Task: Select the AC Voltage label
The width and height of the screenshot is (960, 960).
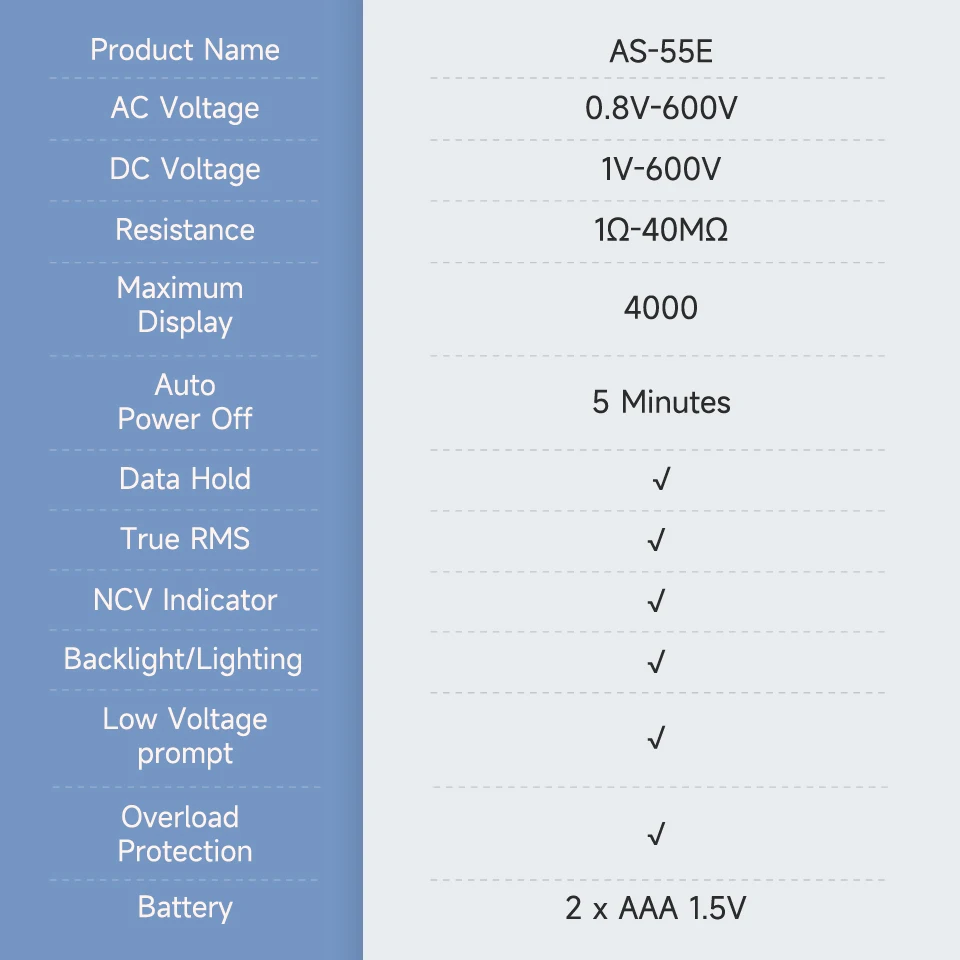Action: point(185,108)
